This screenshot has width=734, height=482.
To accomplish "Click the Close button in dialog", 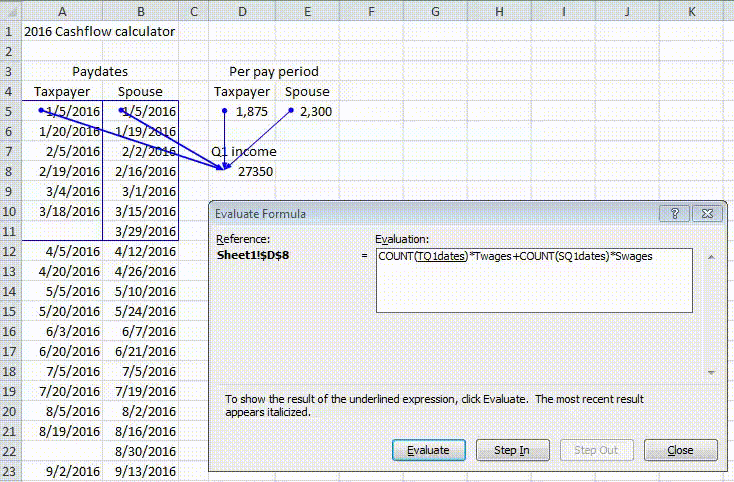I will [x=680, y=450].
